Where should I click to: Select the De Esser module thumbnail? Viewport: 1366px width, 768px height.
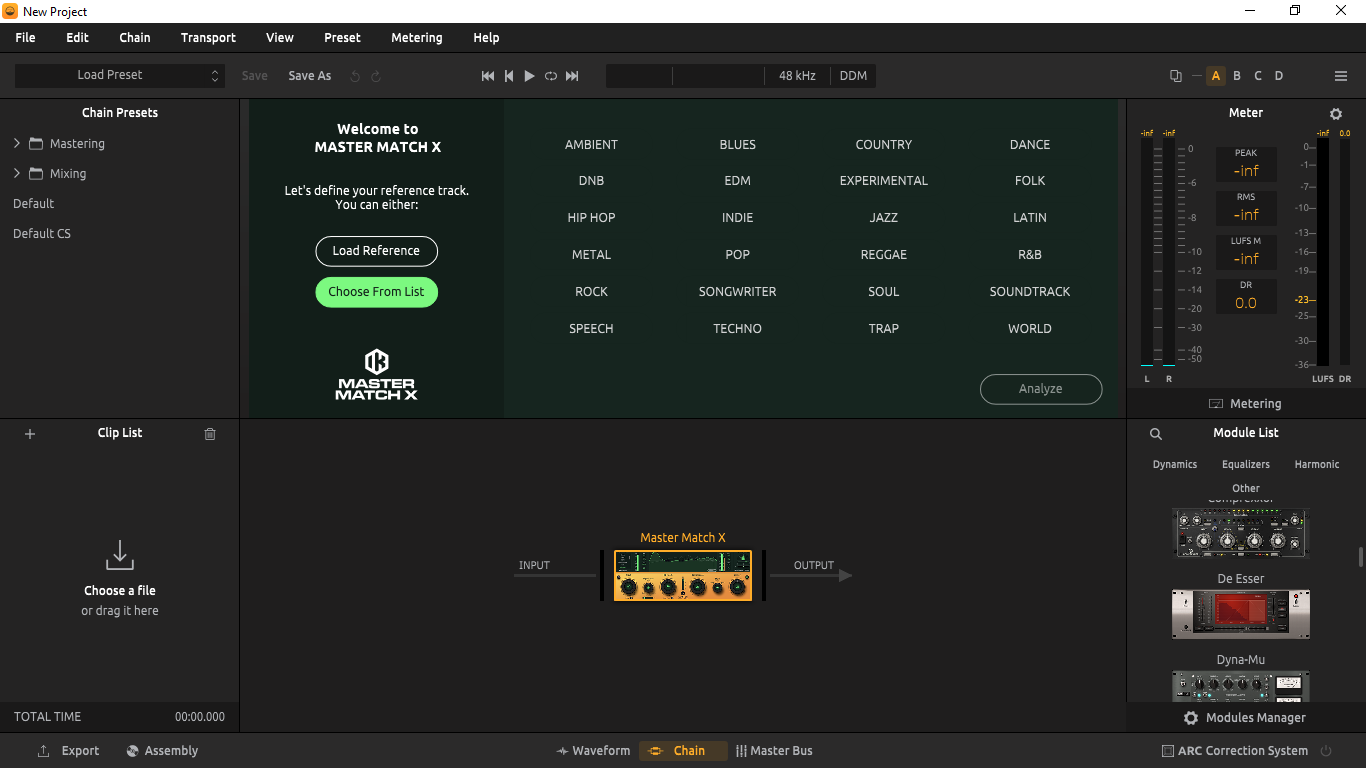(1241, 613)
